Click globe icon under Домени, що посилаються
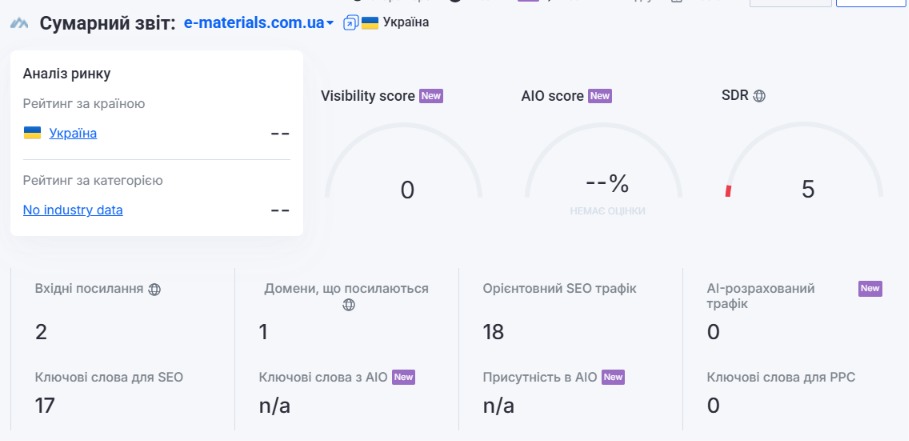The image size is (909, 441). tap(348, 305)
